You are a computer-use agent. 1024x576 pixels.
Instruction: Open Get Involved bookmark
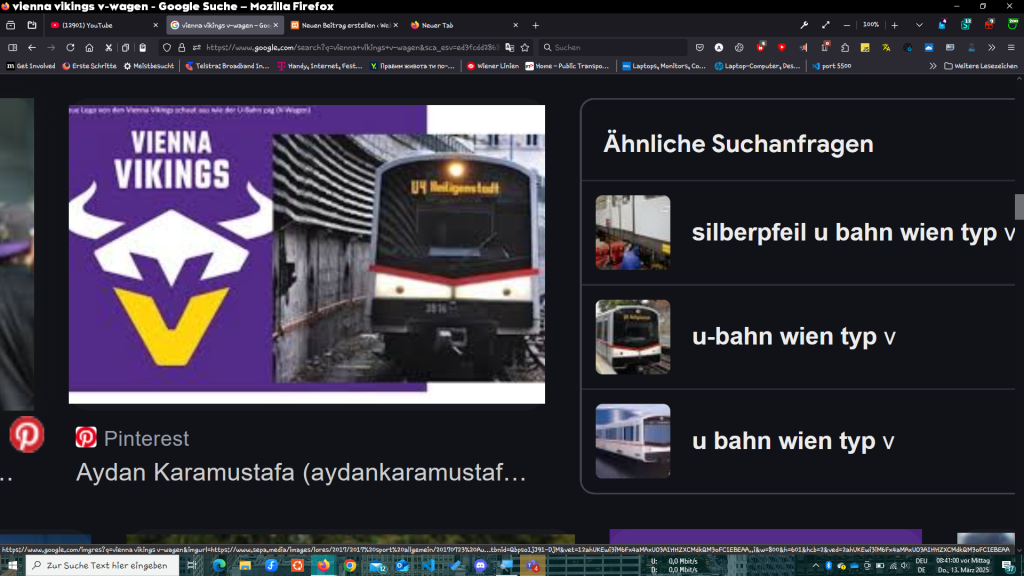[x=31, y=66]
